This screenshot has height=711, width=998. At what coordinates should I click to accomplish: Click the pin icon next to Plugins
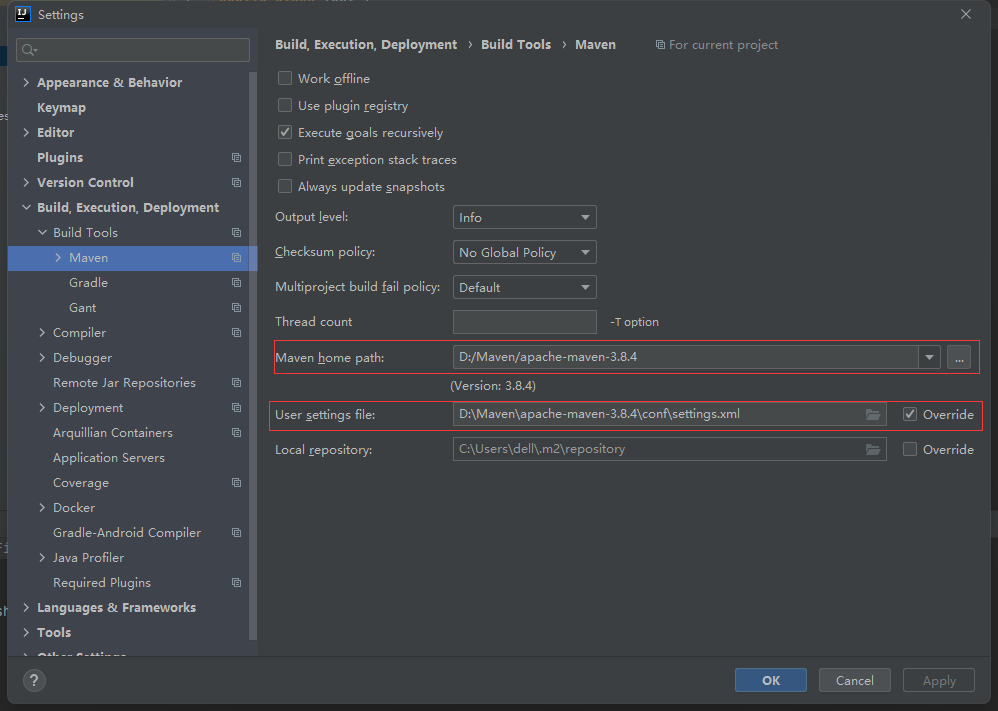(236, 157)
